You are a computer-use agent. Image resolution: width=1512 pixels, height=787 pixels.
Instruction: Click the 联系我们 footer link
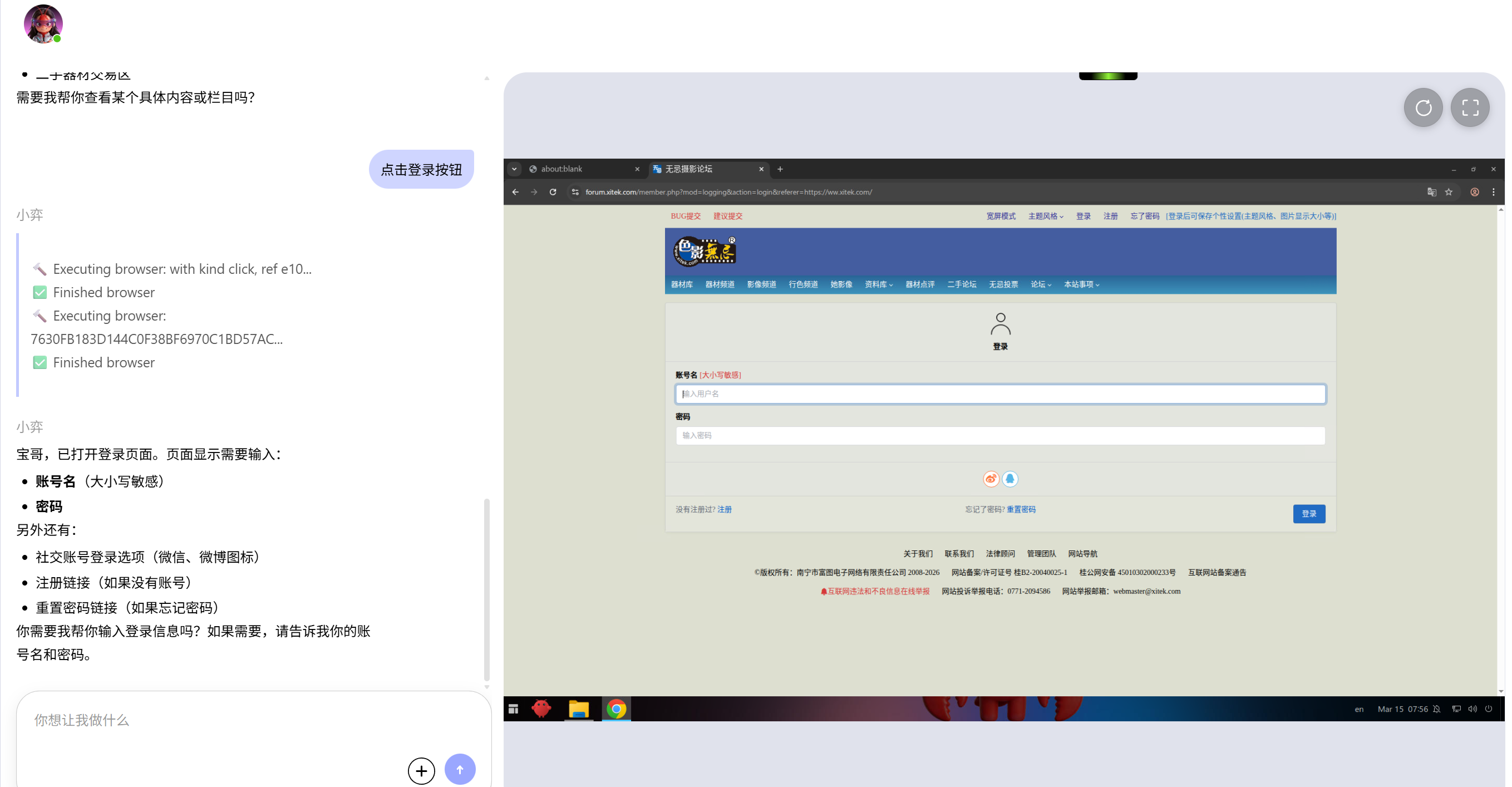pos(959,554)
